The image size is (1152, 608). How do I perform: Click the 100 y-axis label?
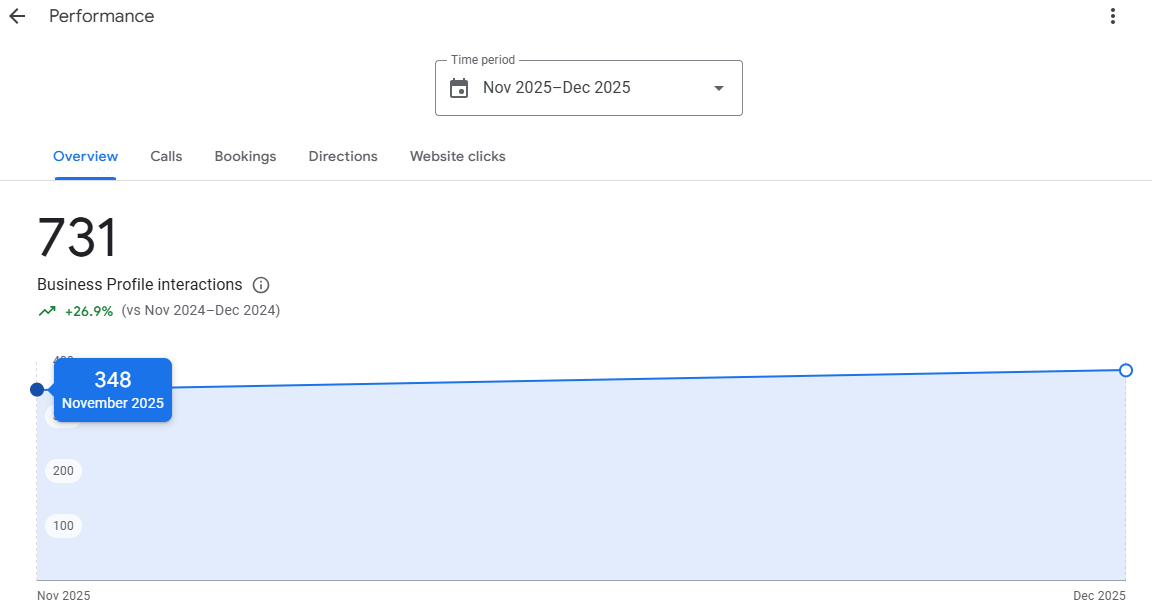click(63, 526)
